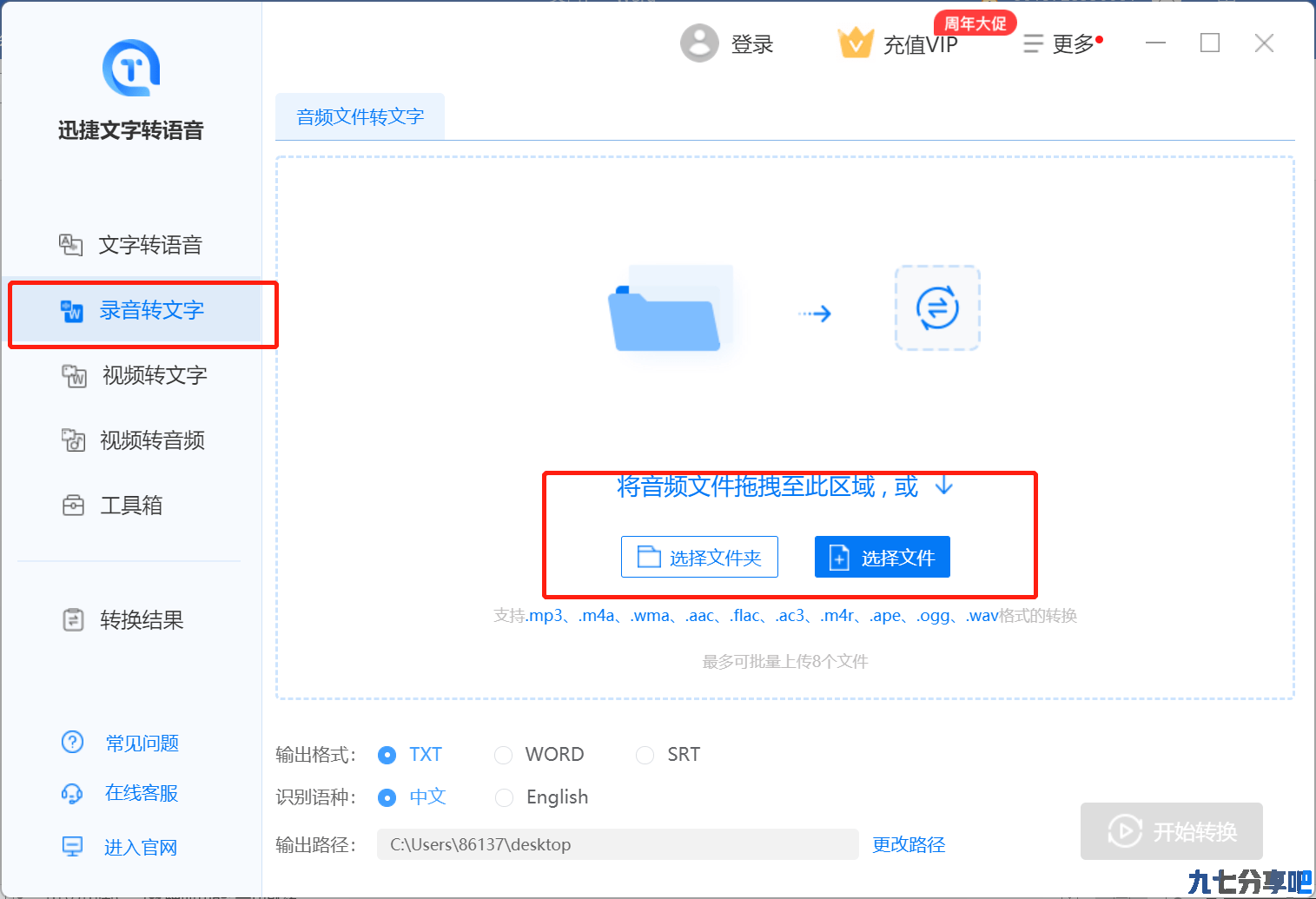Click the 文字转语音 sidebar icon
The image size is (1316, 899).
[x=70, y=245]
